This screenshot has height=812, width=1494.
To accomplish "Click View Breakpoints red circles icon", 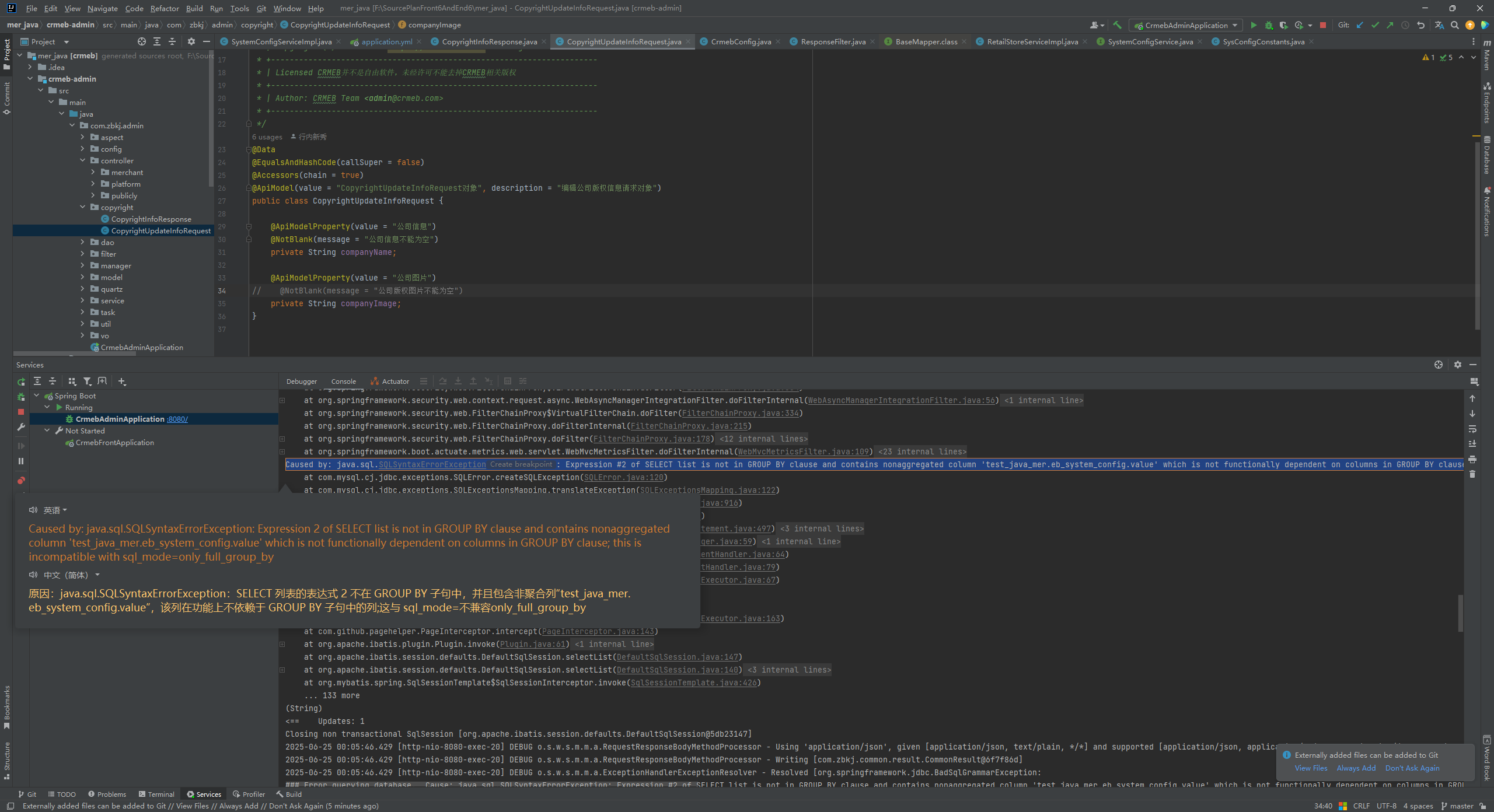I will [x=21, y=481].
